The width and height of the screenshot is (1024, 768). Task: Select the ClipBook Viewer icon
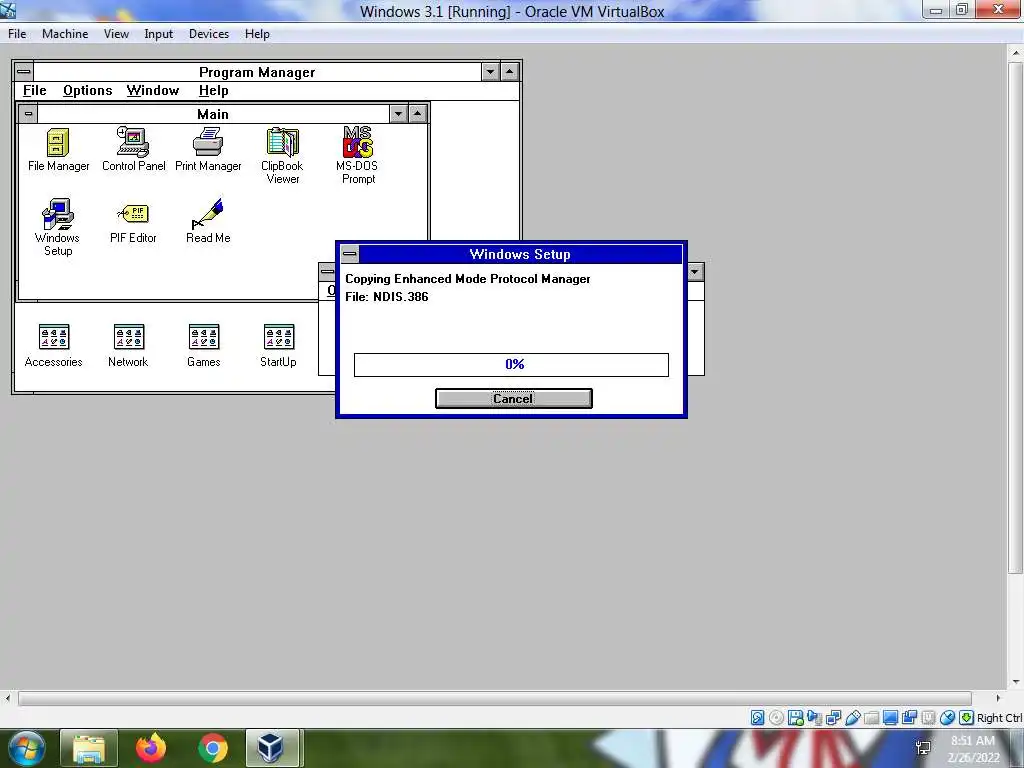tap(282, 156)
